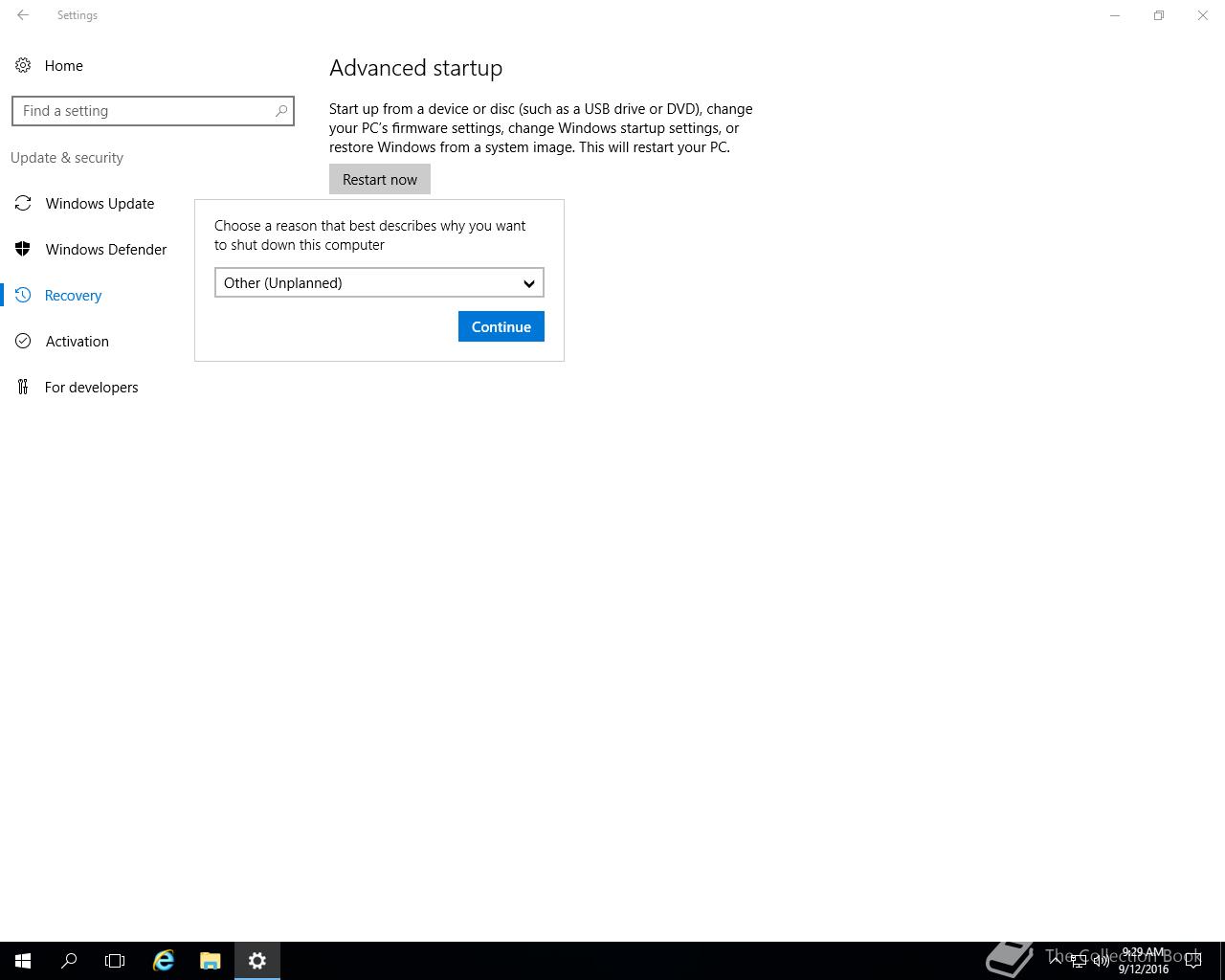Click the Restart now button
This screenshot has height=980, width=1225.
coord(380,179)
